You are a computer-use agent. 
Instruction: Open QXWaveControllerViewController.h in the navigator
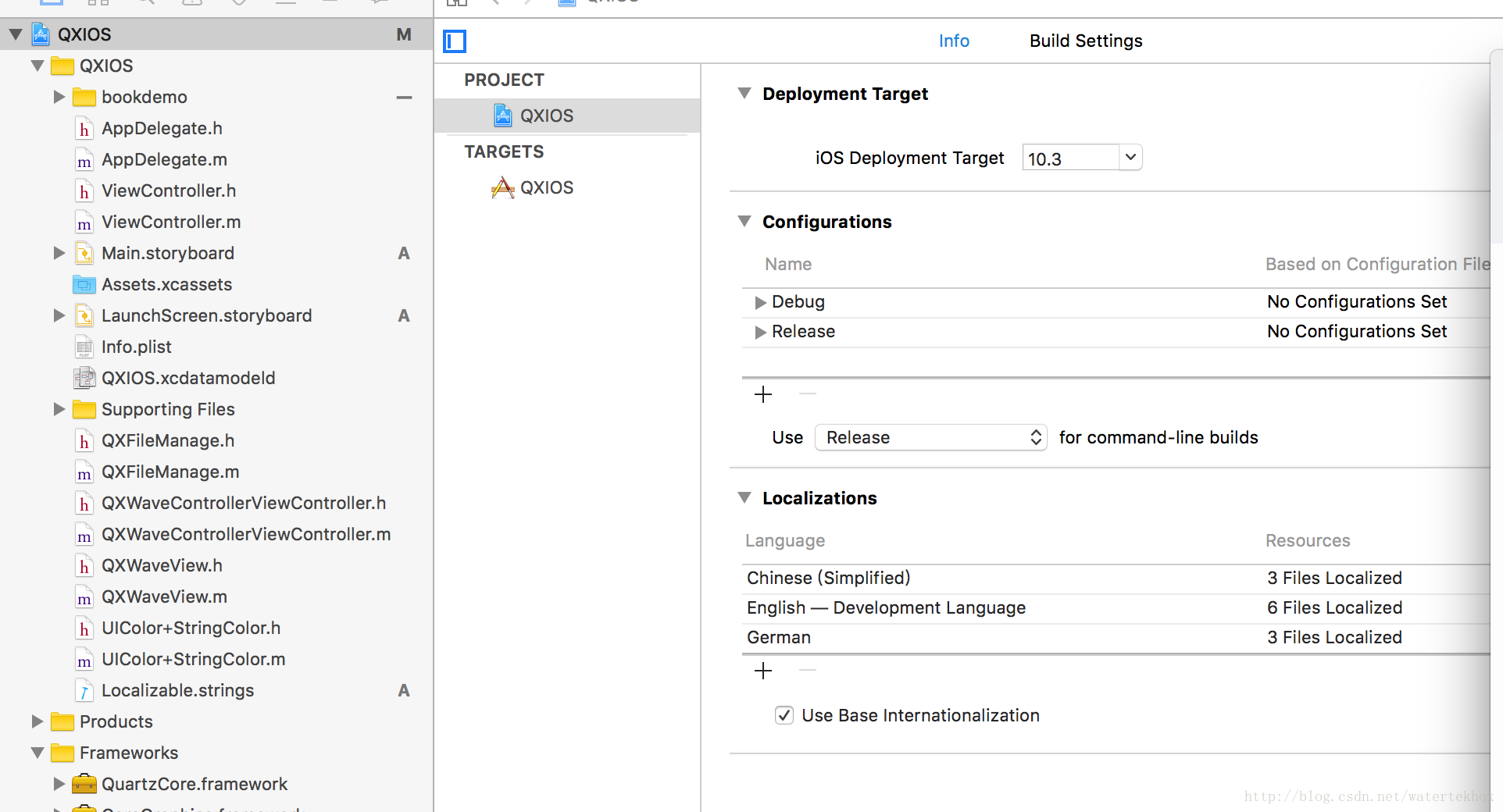(x=244, y=503)
